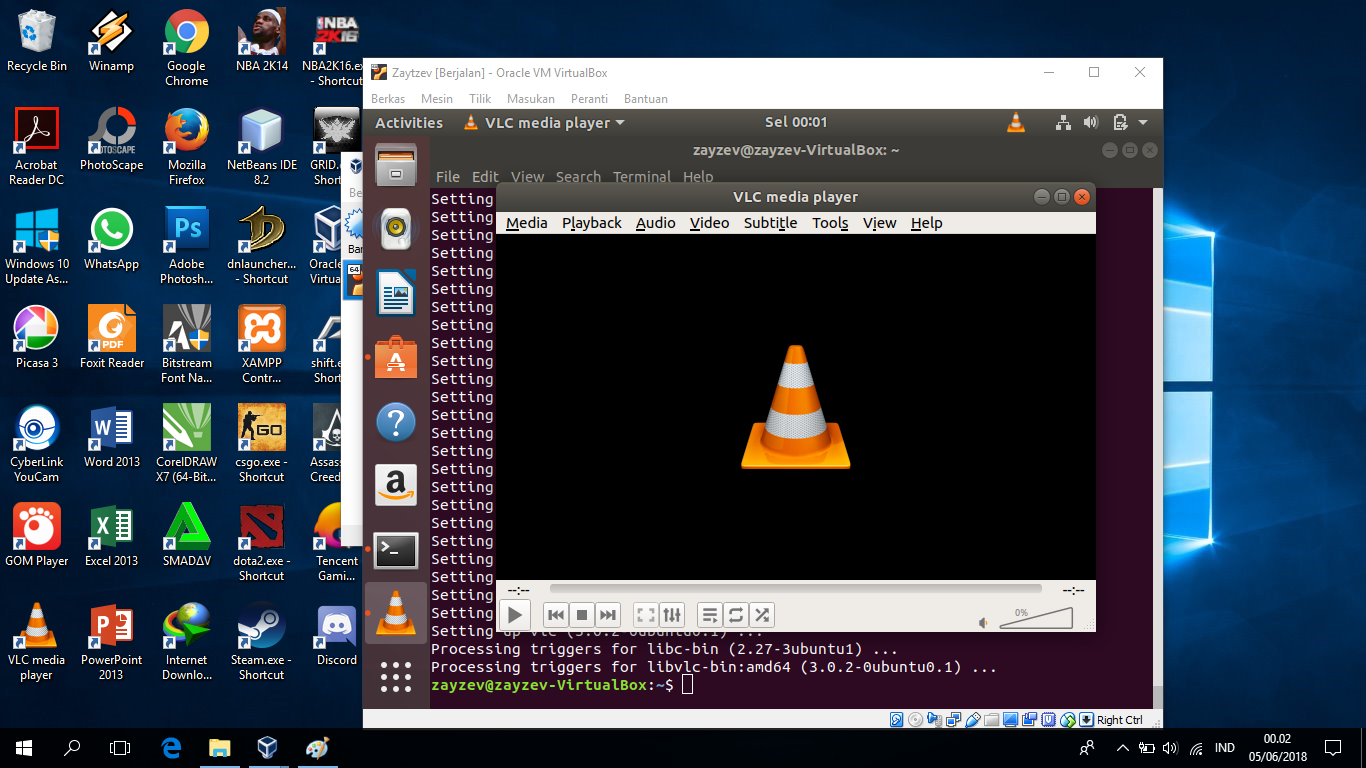
Task: Open Windows Action Center notifications
Action: click(x=1332, y=747)
